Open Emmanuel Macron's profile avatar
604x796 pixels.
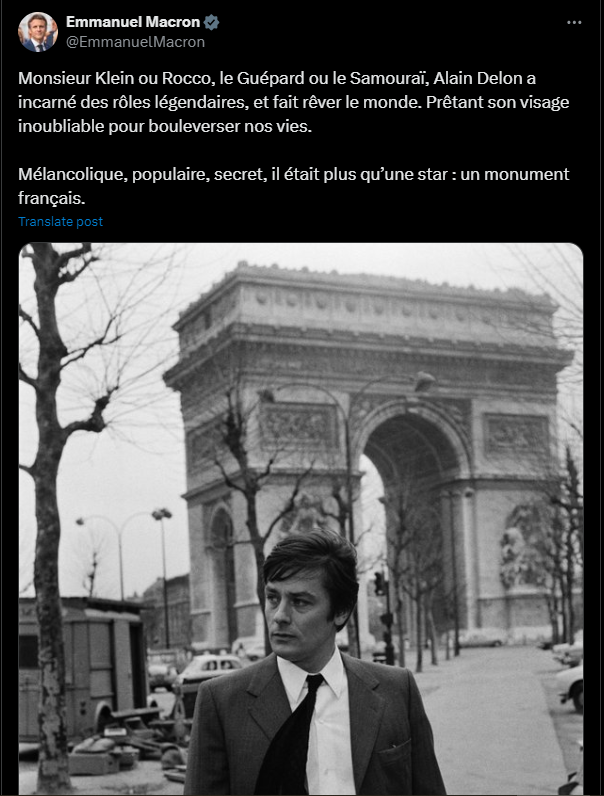pyautogui.click(x=38, y=32)
